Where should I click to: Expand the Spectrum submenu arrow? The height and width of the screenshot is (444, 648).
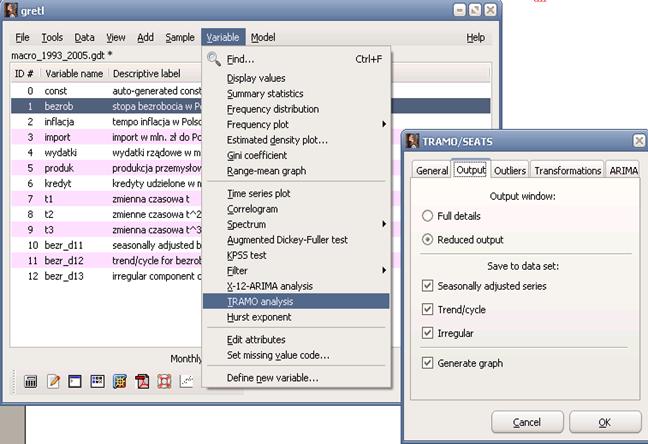384,224
